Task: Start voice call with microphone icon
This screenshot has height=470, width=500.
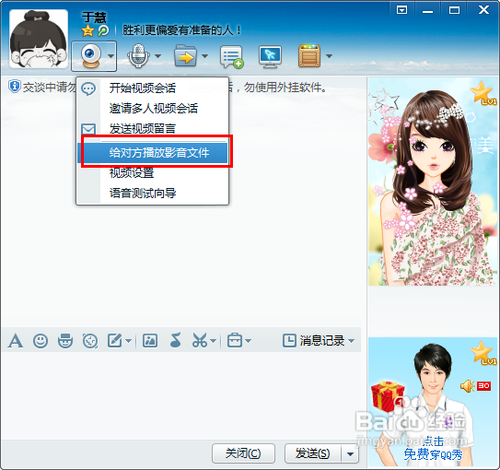Action: point(138,56)
